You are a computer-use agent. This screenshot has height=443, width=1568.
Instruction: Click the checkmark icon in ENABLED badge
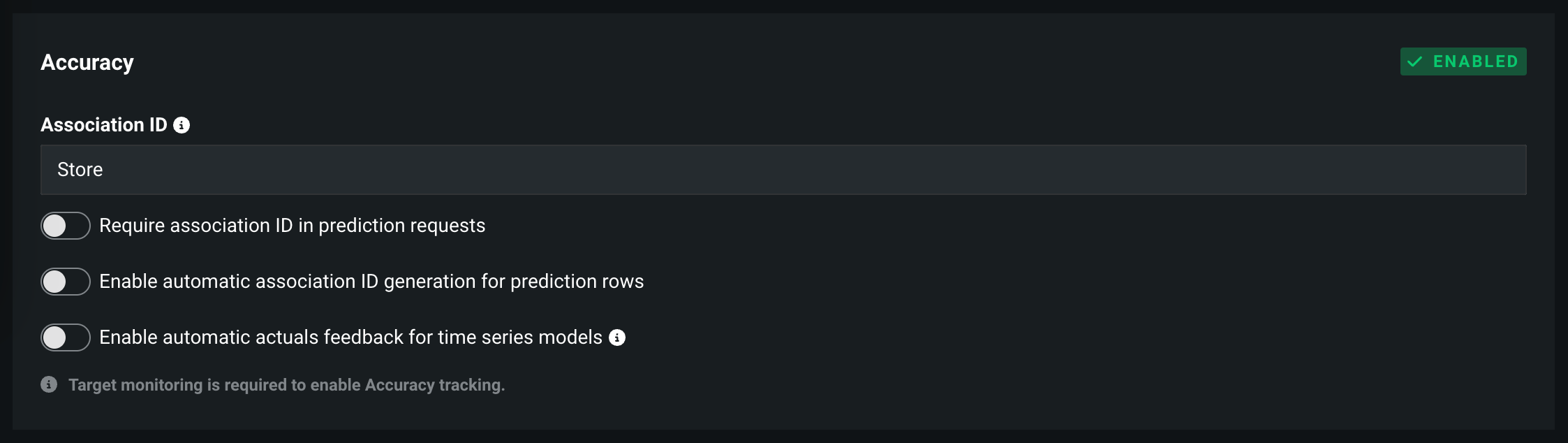tap(1414, 62)
